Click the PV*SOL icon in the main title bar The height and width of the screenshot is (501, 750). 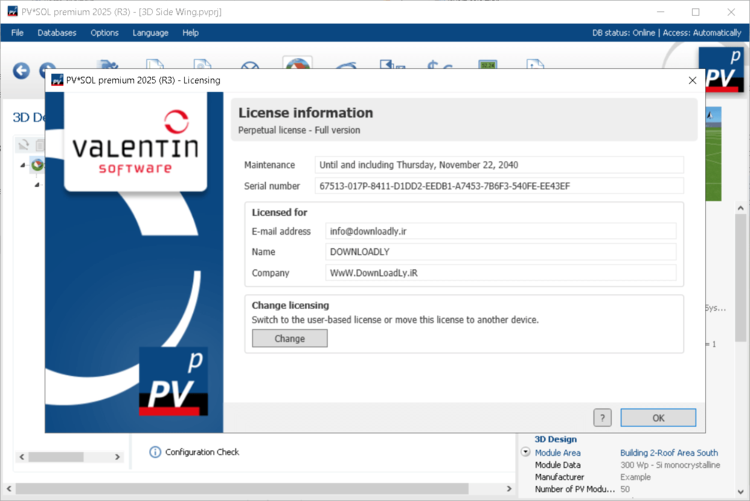[x=12, y=11]
